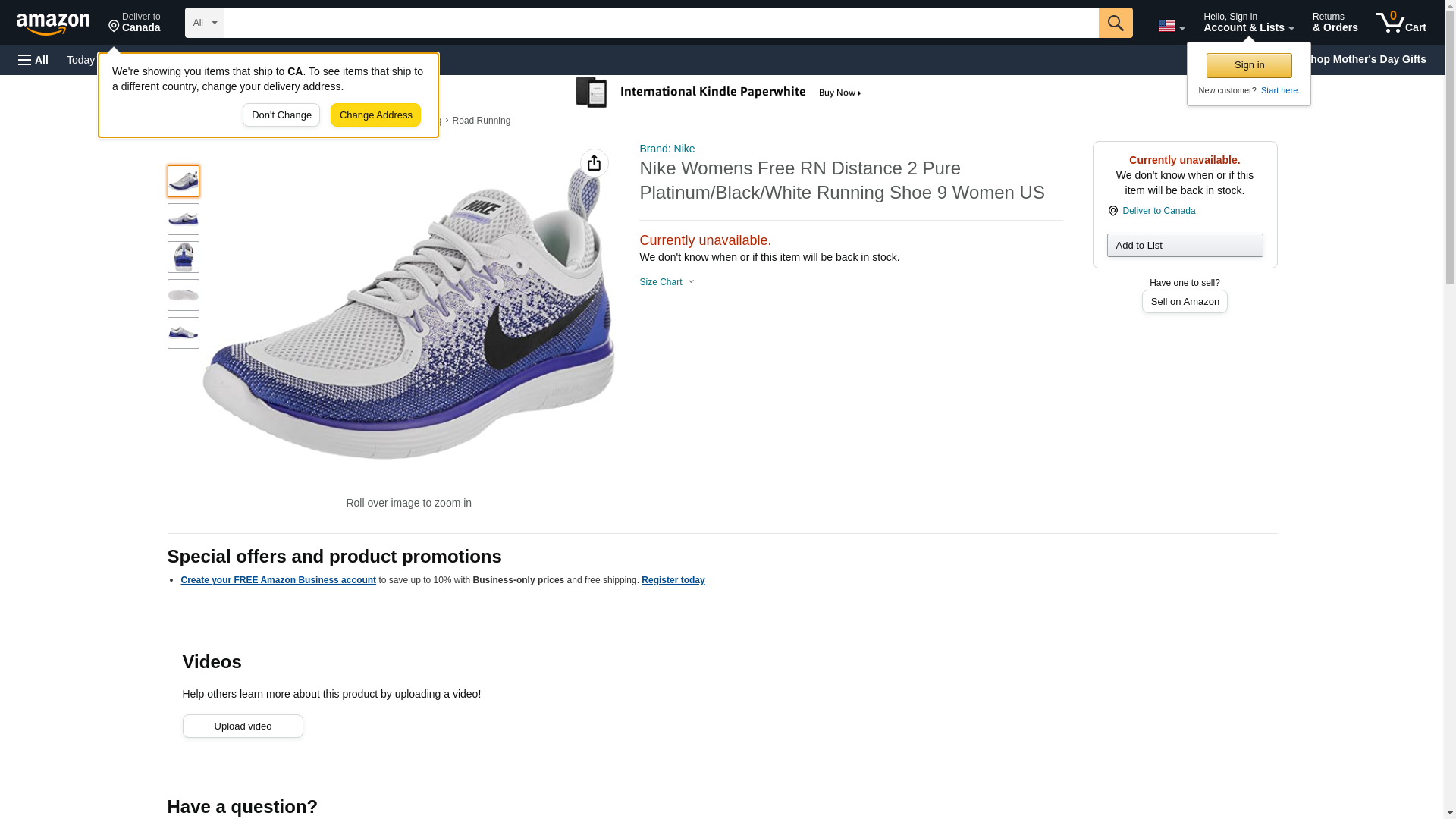Open the language flag selector

pyautogui.click(x=1171, y=26)
